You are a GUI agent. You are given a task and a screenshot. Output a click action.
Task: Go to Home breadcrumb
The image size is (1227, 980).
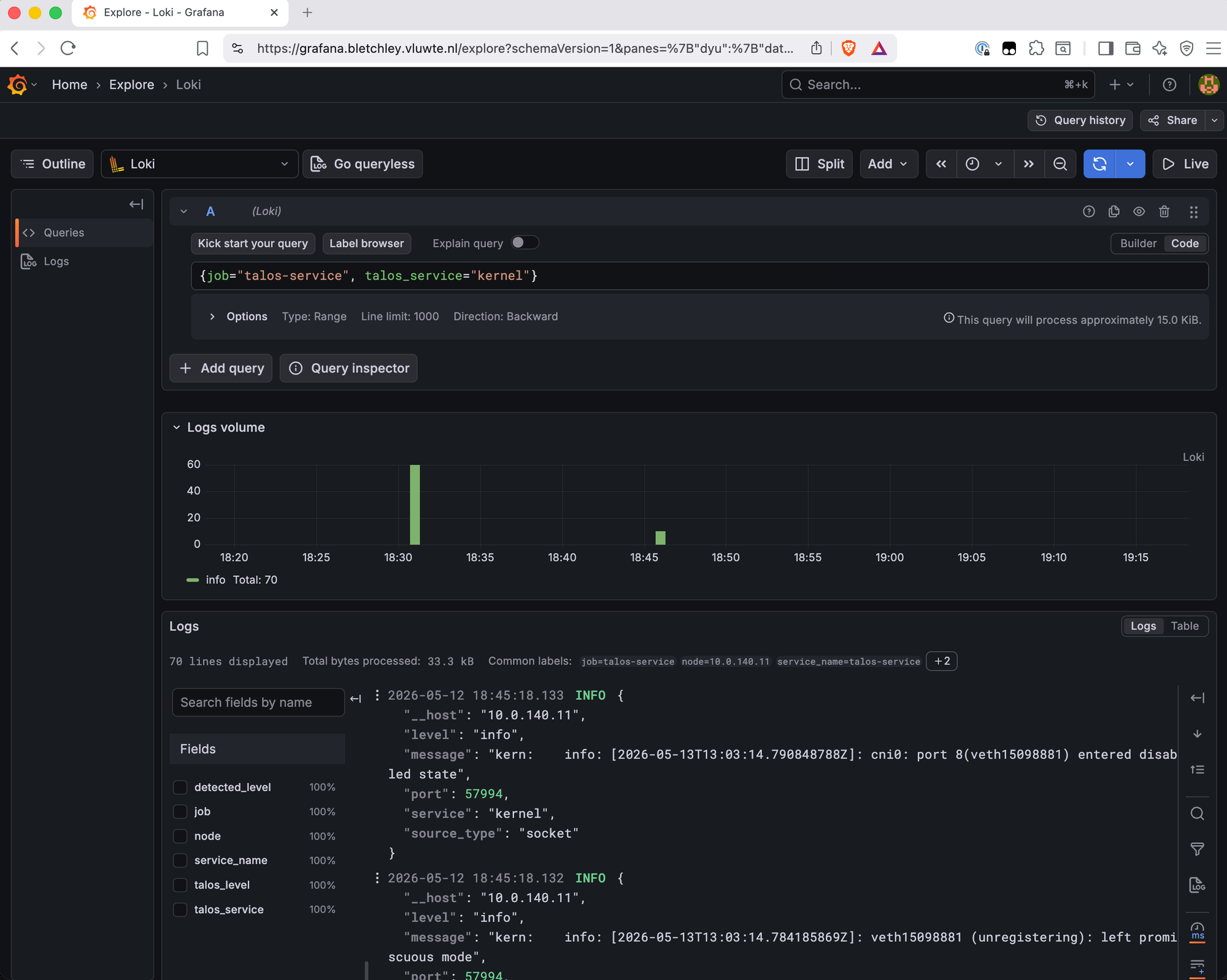[x=69, y=85]
